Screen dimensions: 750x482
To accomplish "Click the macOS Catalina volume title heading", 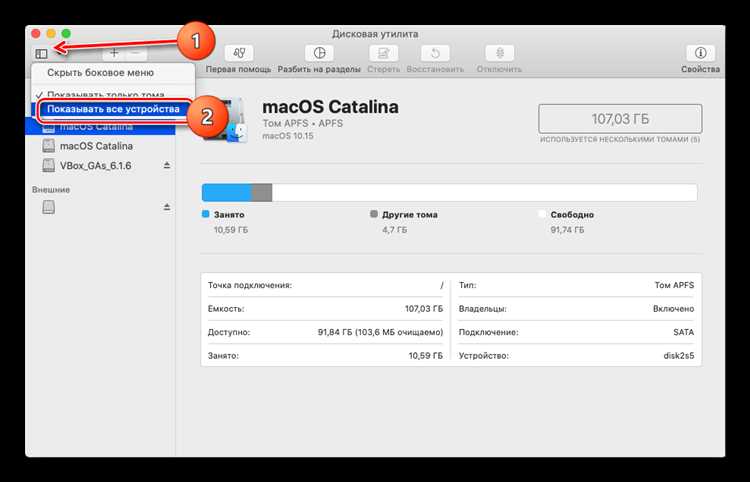I will coord(331,106).
